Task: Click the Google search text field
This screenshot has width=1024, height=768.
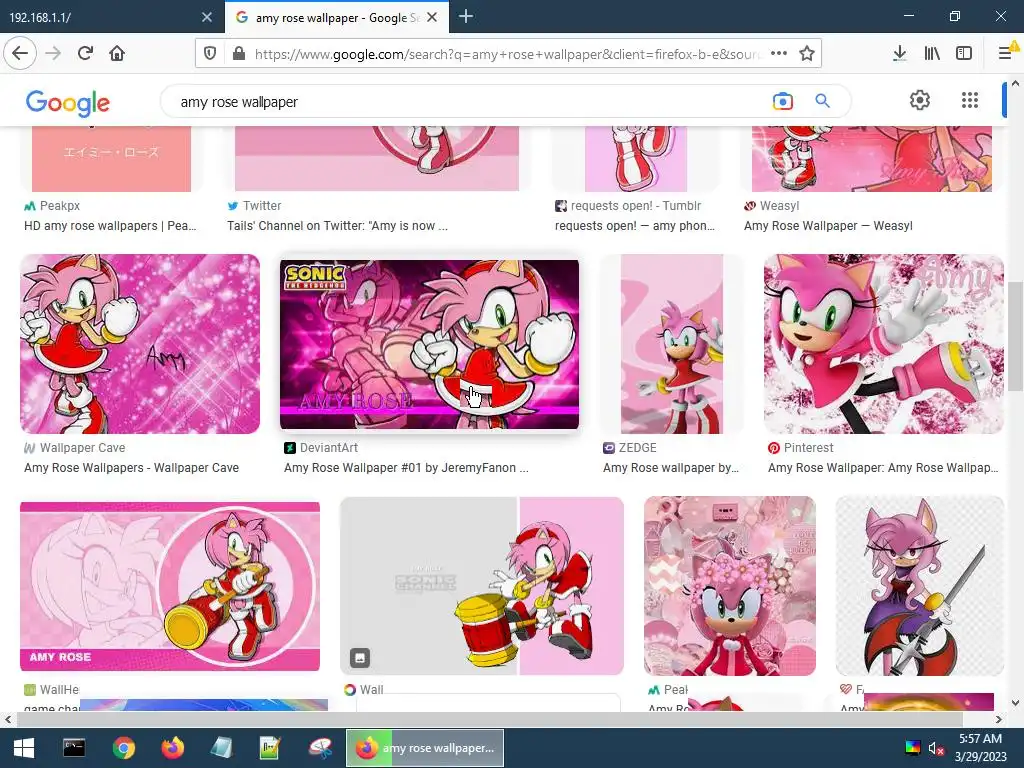Action: pyautogui.click(x=470, y=102)
